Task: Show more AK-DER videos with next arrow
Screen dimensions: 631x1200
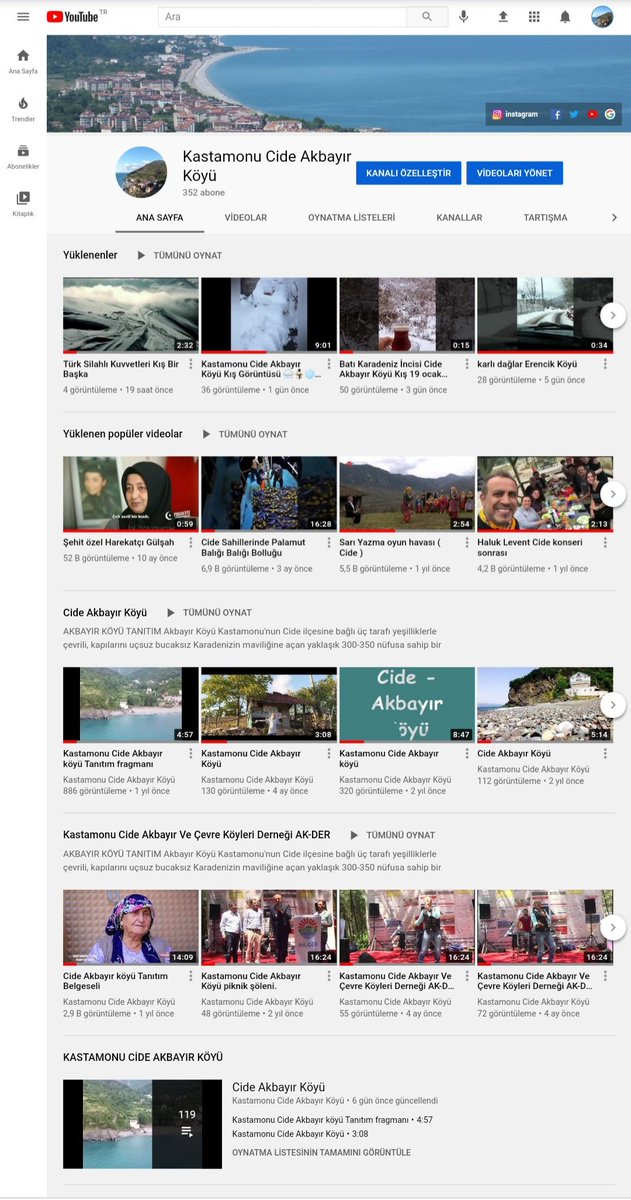Action: (613, 927)
